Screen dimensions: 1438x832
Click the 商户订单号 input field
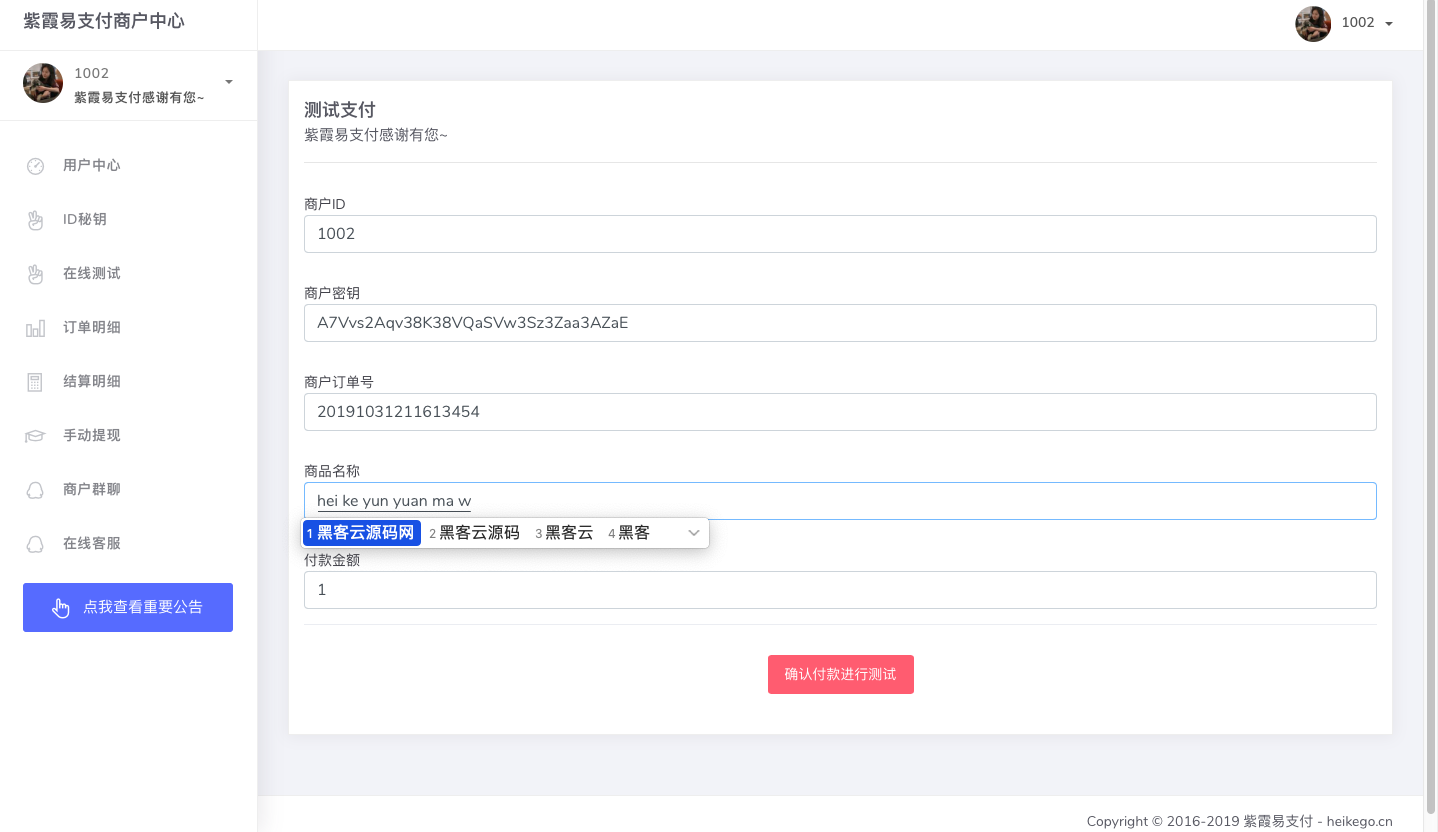point(840,412)
